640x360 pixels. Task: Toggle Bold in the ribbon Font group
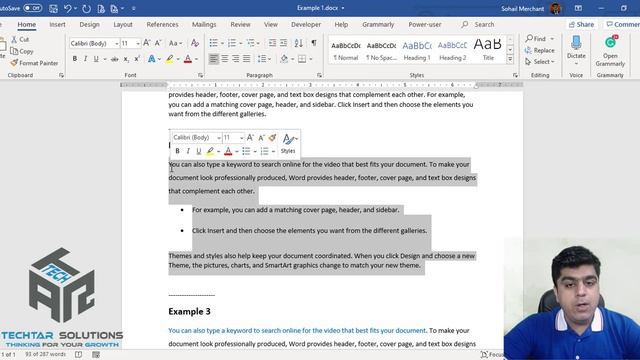[x=75, y=59]
